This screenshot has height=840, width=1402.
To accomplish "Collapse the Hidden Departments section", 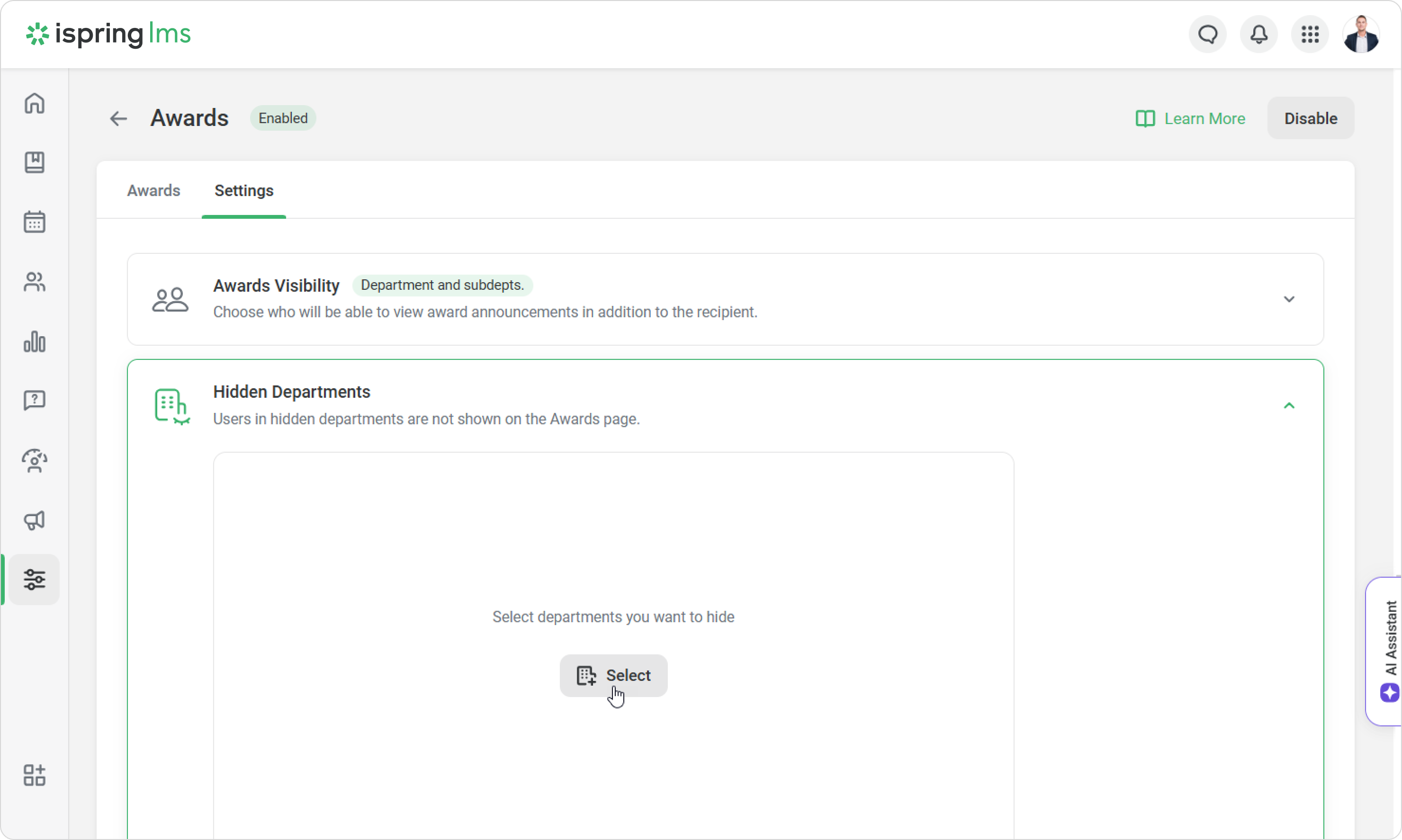I will coord(1289,405).
